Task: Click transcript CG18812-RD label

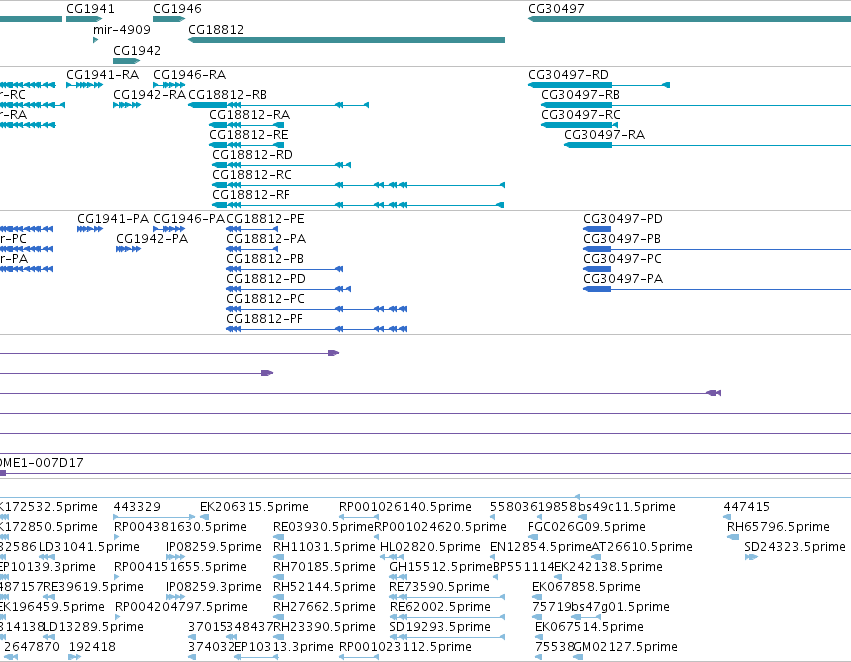Action: tap(252, 155)
